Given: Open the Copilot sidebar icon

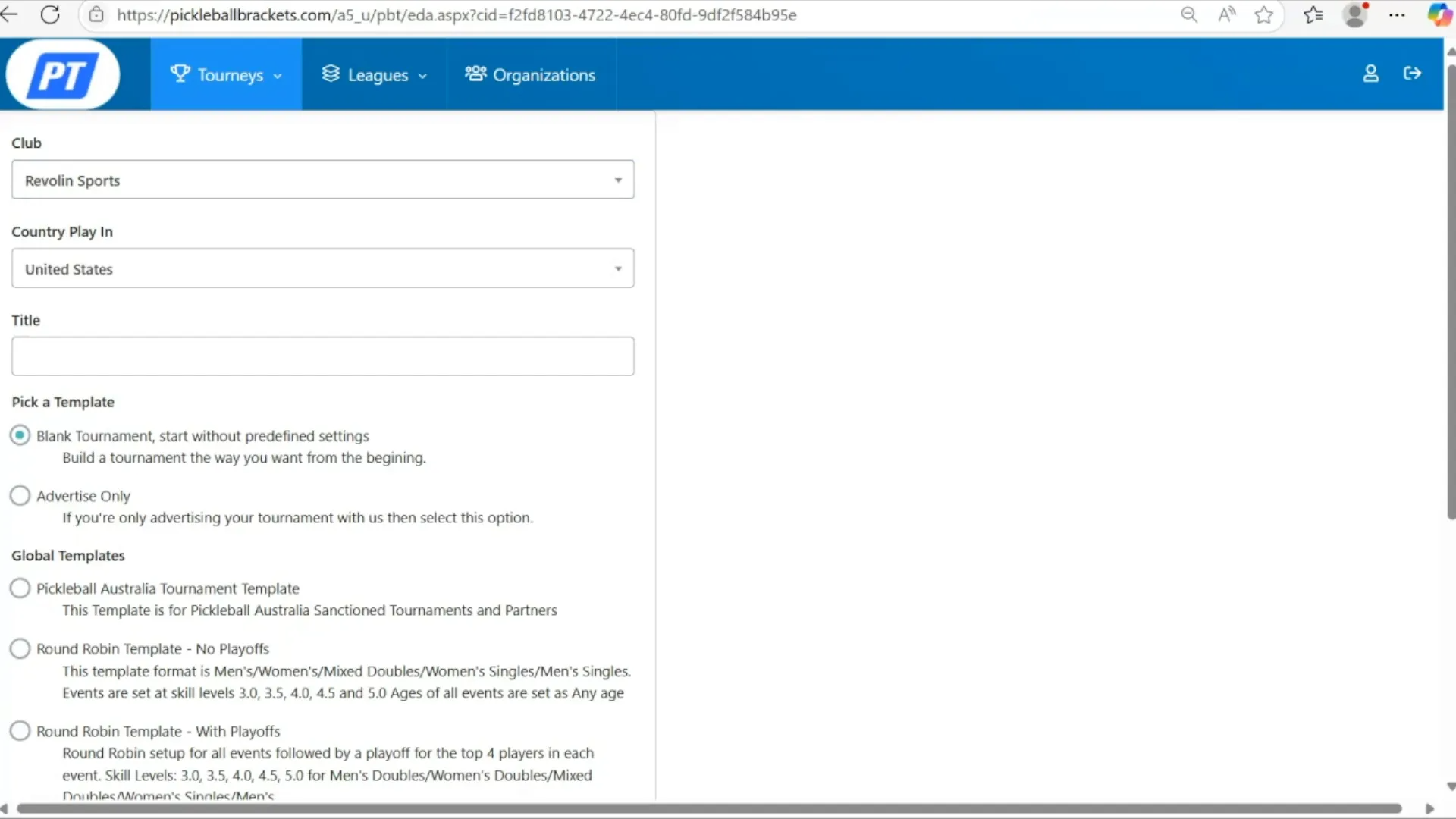Looking at the screenshot, I should coord(1439,15).
